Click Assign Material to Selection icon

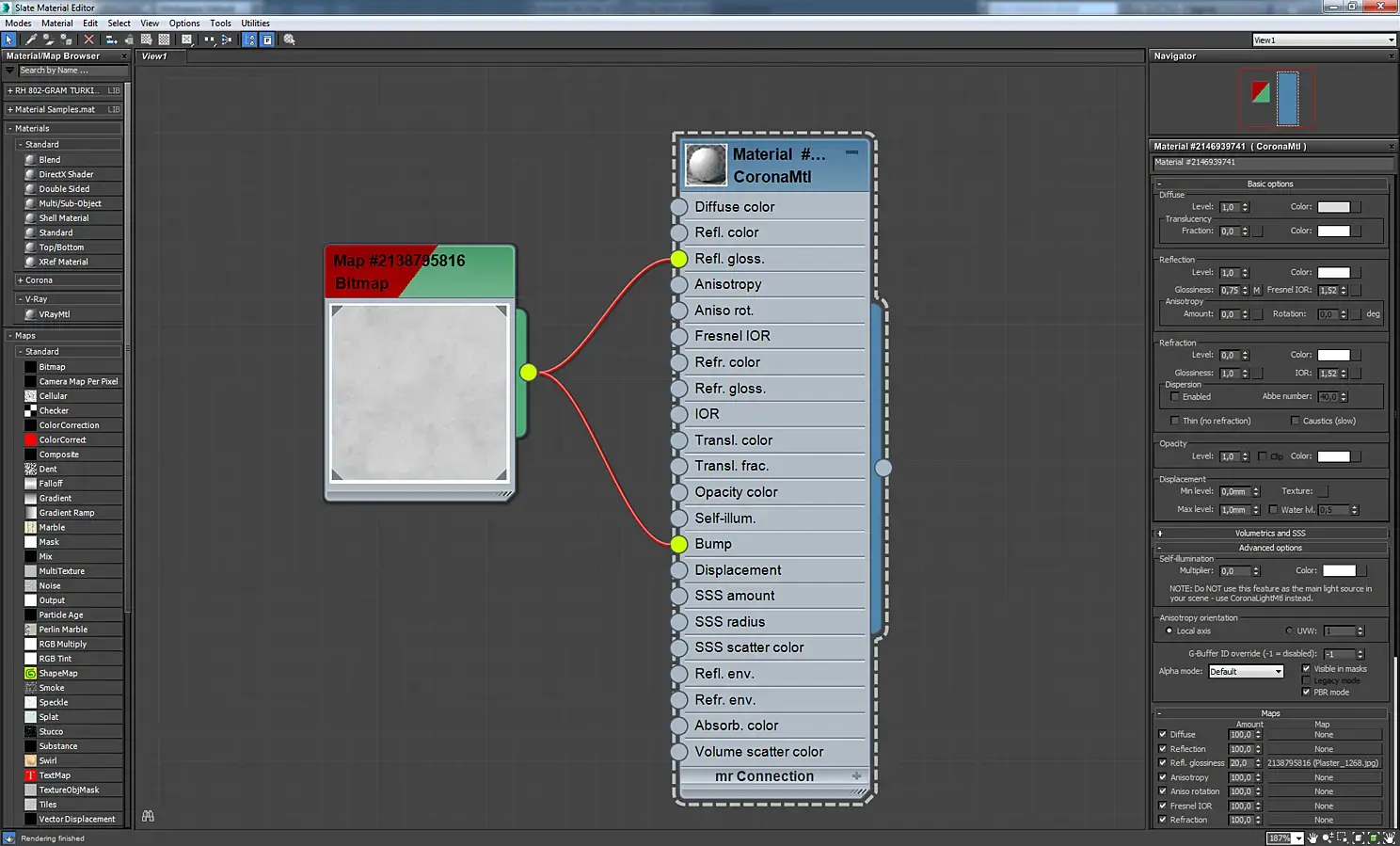pos(67,40)
